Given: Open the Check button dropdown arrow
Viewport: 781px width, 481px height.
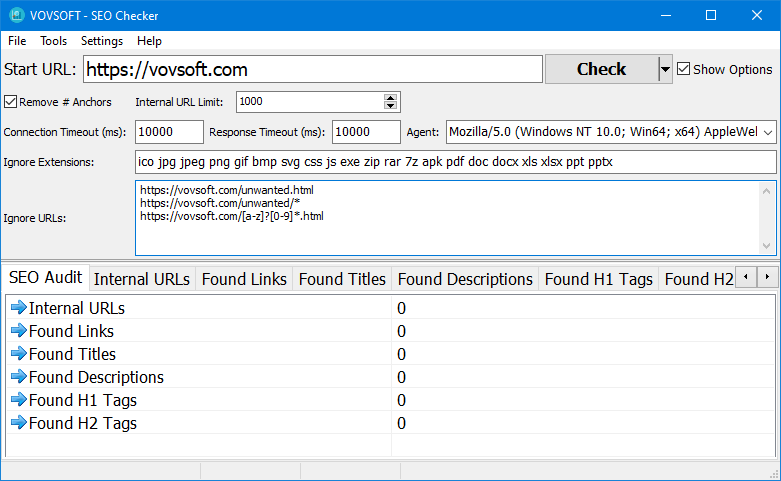Looking at the screenshot, I should coord(665,69).
